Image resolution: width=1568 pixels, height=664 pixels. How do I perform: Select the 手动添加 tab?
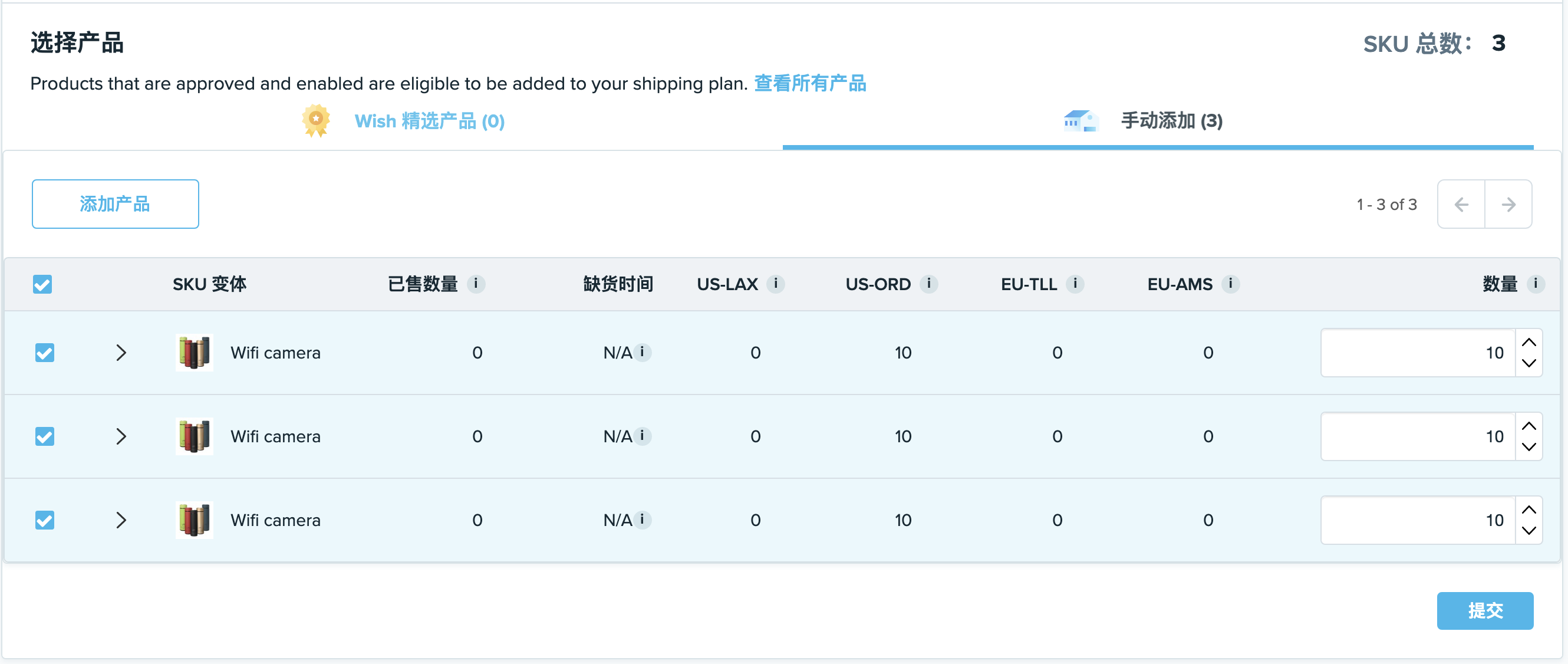tap(1172, 121)
